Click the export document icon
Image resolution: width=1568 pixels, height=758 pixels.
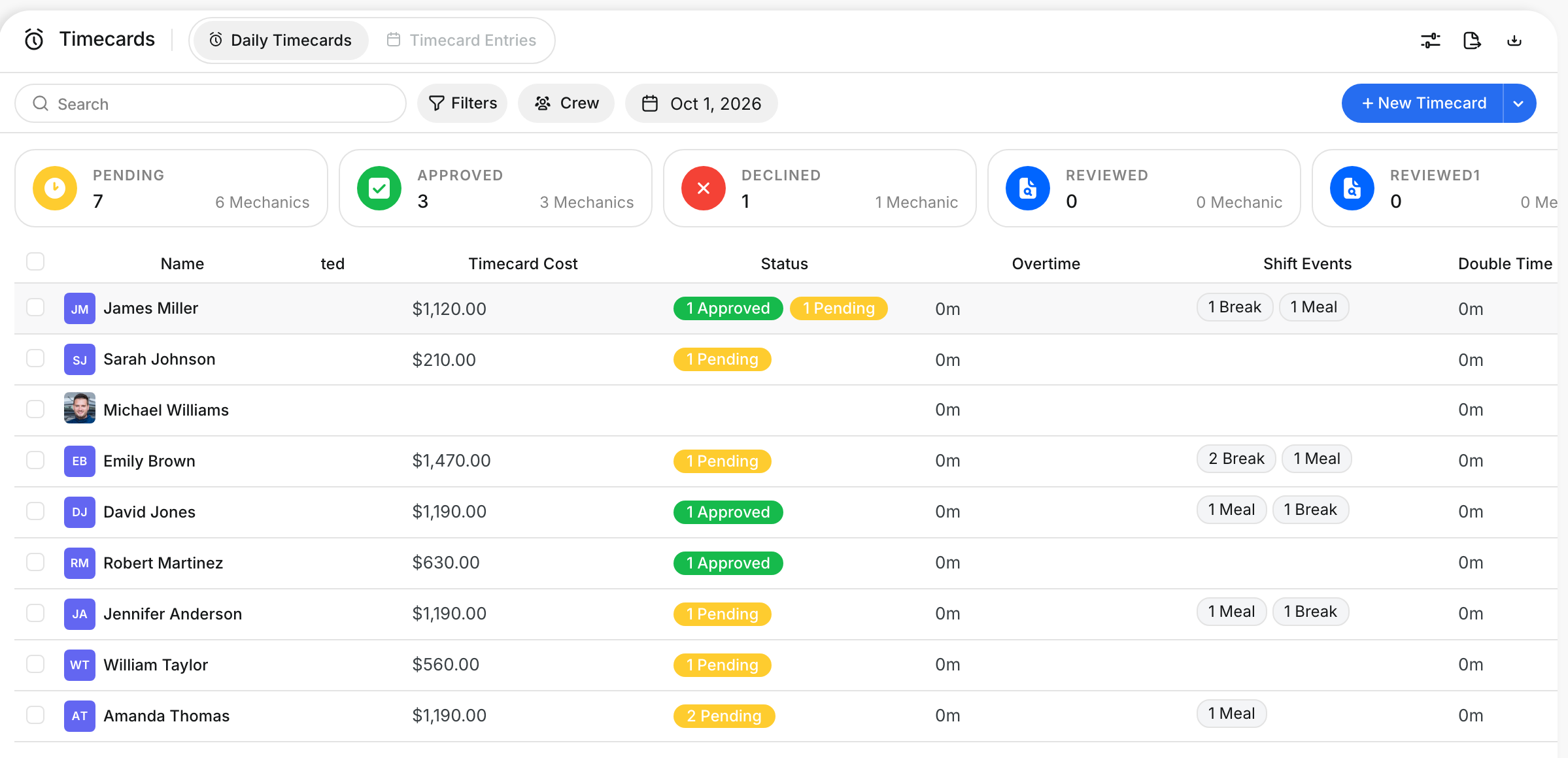(x=1472, y=41)
